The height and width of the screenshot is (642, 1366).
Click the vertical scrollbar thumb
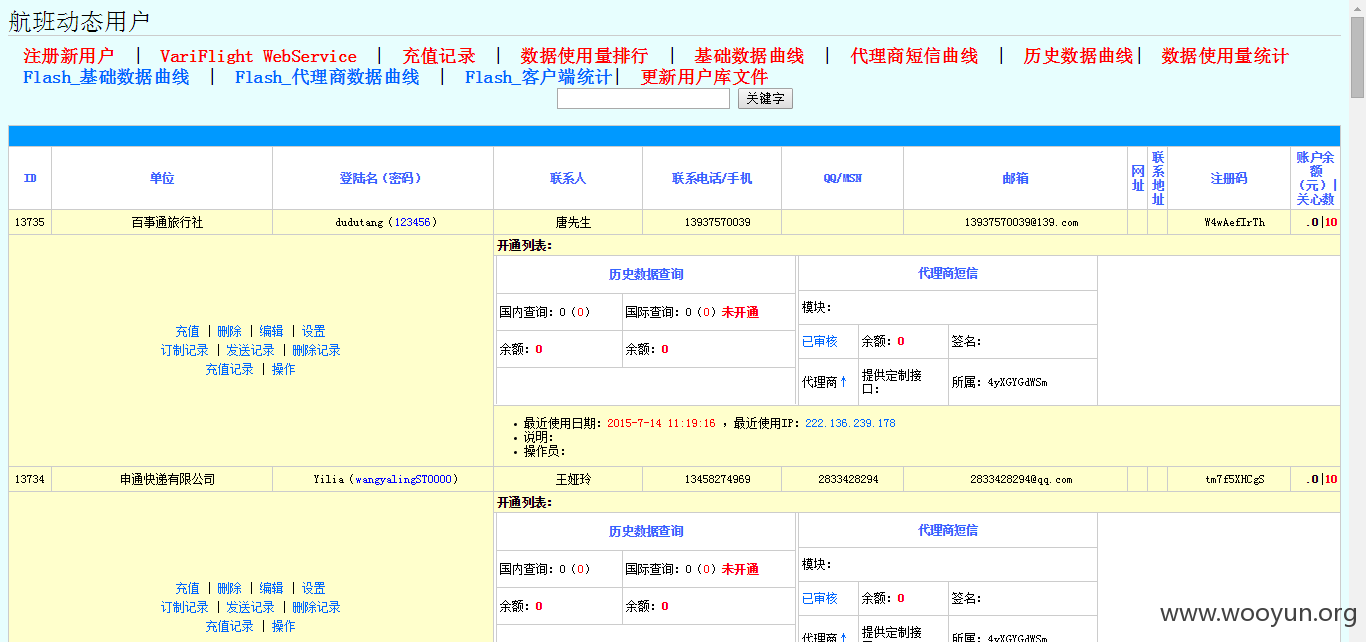pos(1357,57)
